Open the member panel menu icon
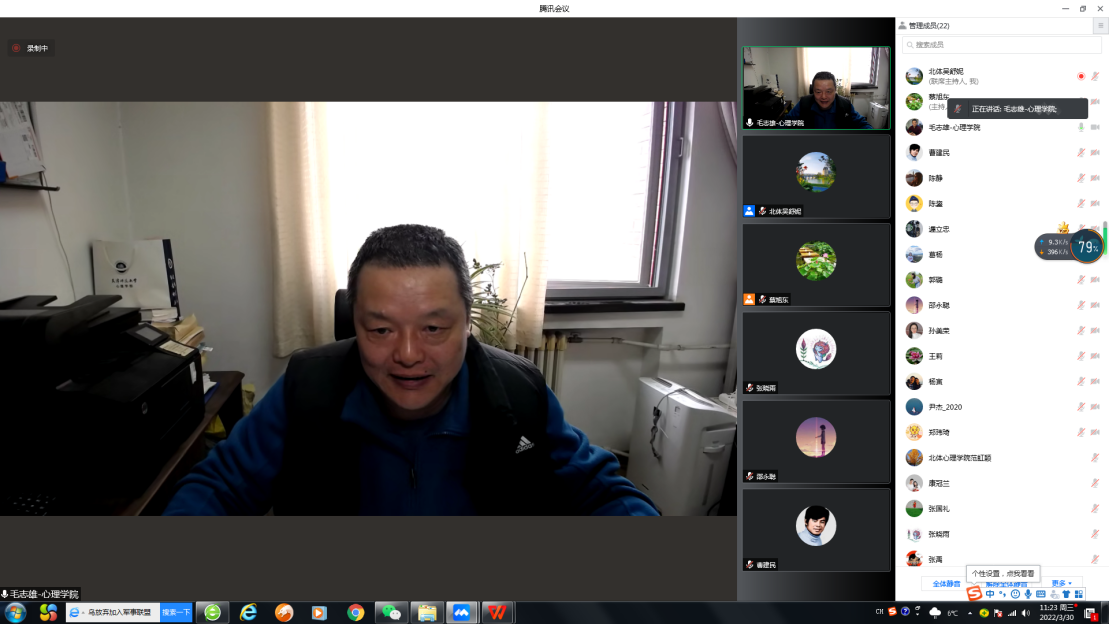Image resolution: width=1109 pixels, height=624 pixels. tap(1101, 25)
